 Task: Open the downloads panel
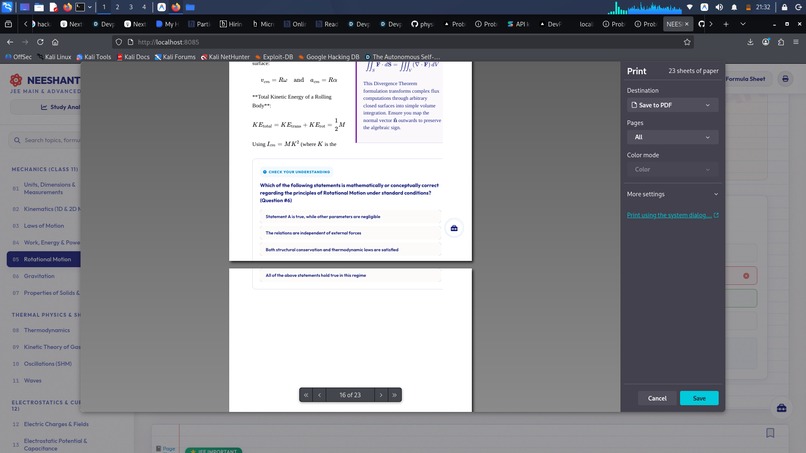click(x=750, y=42)
